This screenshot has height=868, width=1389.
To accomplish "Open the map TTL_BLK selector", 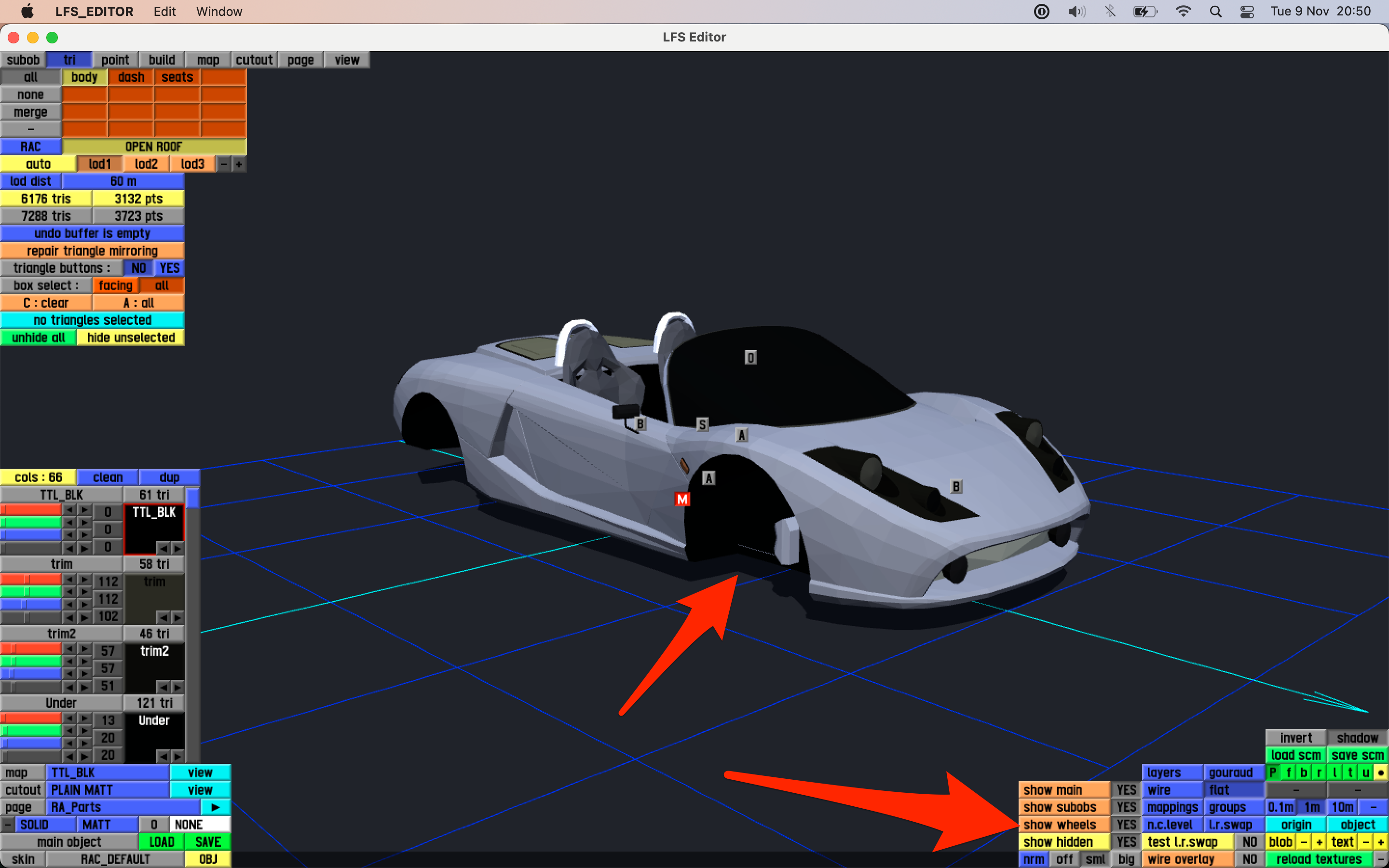I will [108, 773].
